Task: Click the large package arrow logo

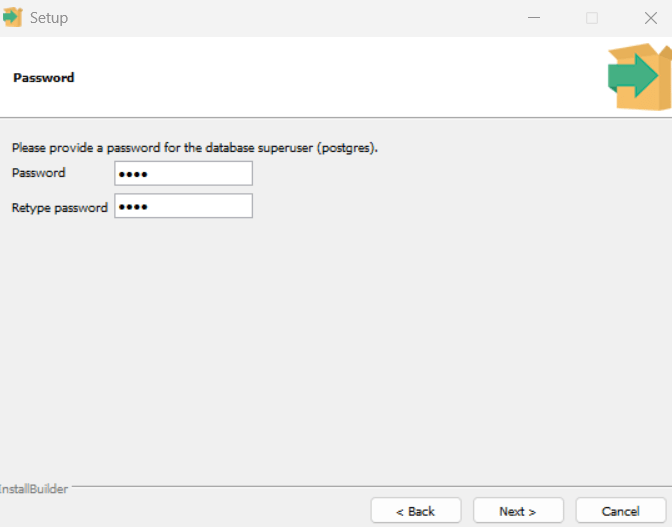Action: 639,76
